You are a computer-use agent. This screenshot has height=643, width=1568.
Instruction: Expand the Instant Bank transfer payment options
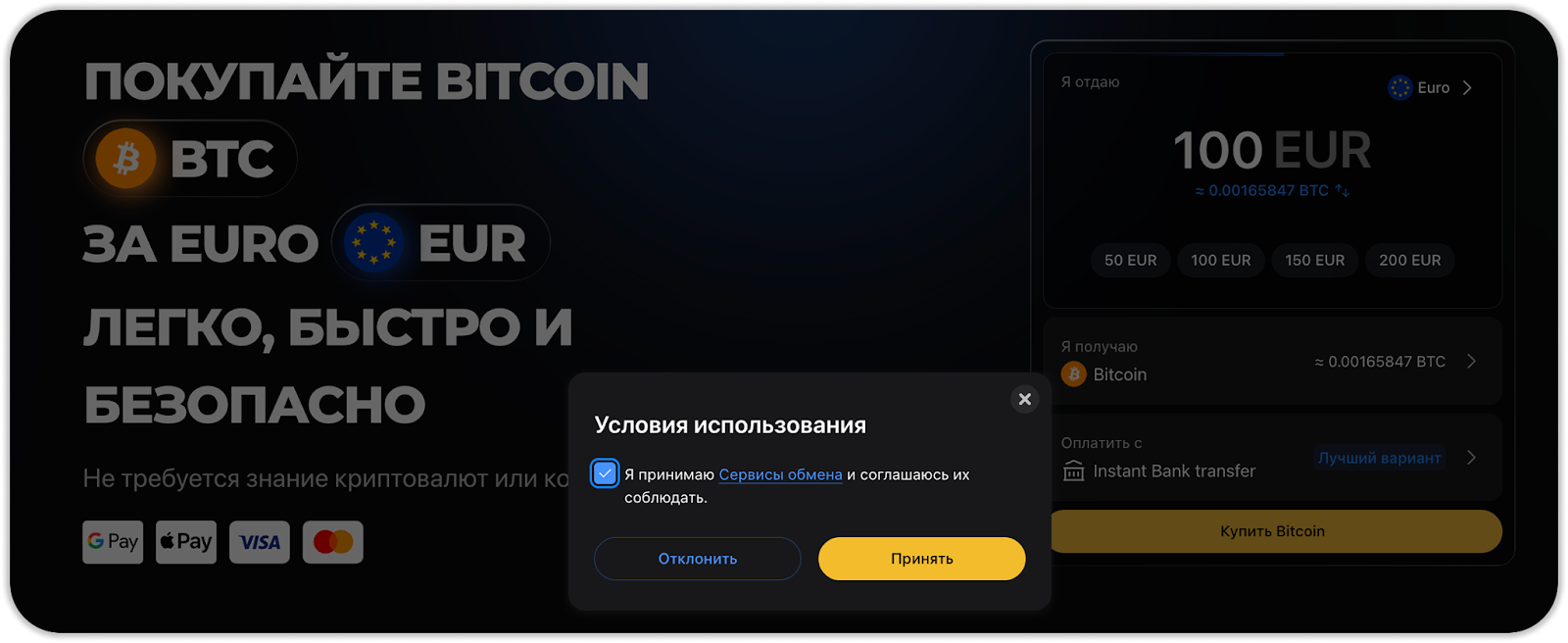pyautogui.click(x=1272, y=458)
